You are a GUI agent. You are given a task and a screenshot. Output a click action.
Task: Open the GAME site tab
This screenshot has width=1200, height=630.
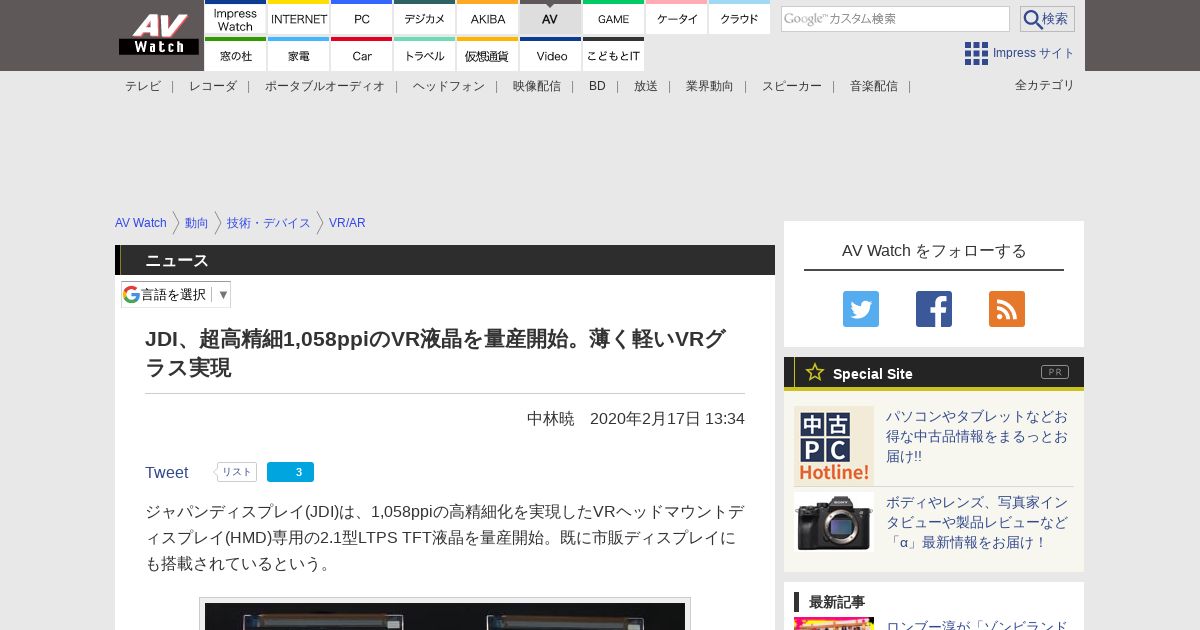(614, 18)
